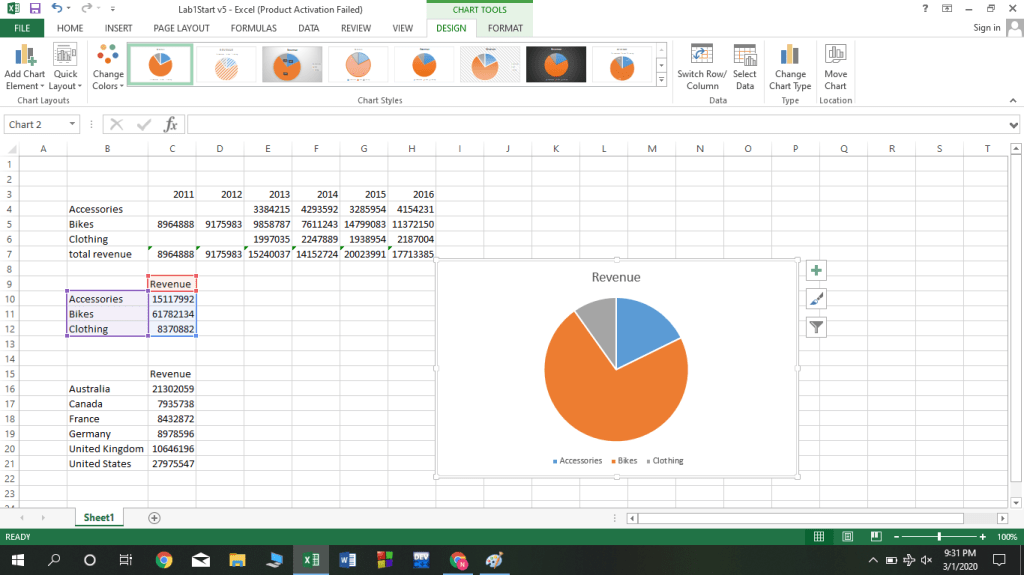Save workbook using Quick Access icon
The height and width of the screenshot is (575, 1024).
35,9
